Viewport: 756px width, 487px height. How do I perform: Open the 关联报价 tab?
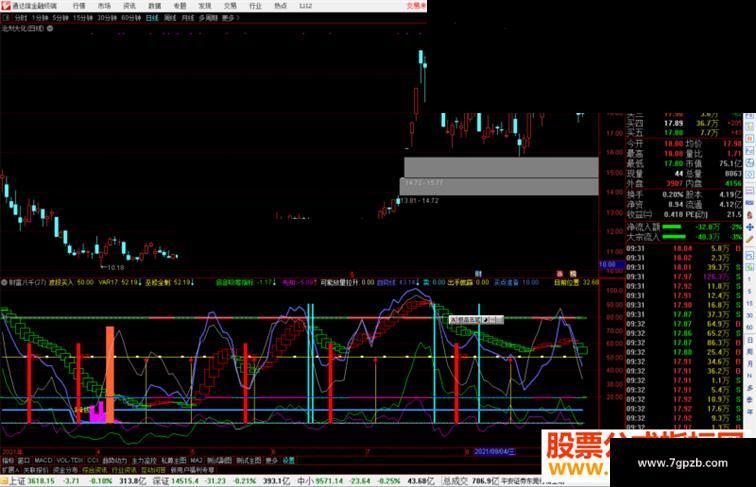pyautogui.click(x=36, y=470)
